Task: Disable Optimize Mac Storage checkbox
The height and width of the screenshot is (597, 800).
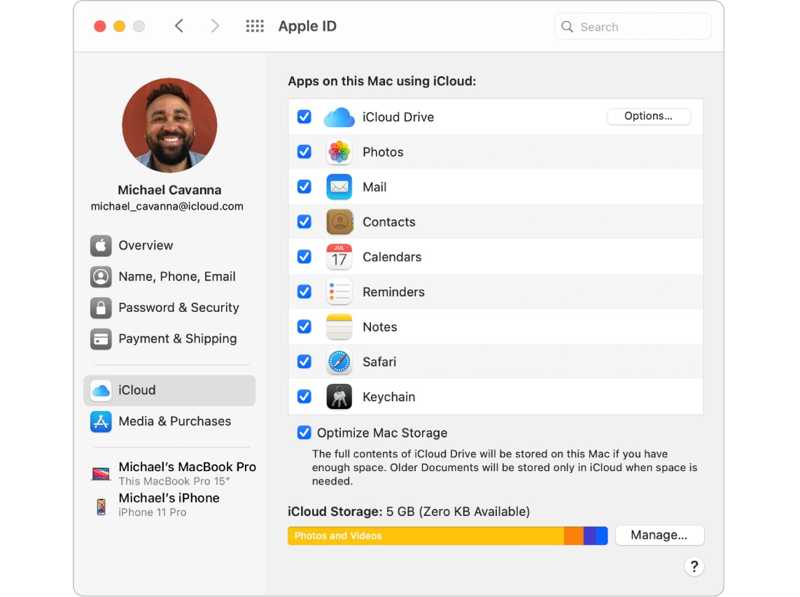Action: coord(304,433)
